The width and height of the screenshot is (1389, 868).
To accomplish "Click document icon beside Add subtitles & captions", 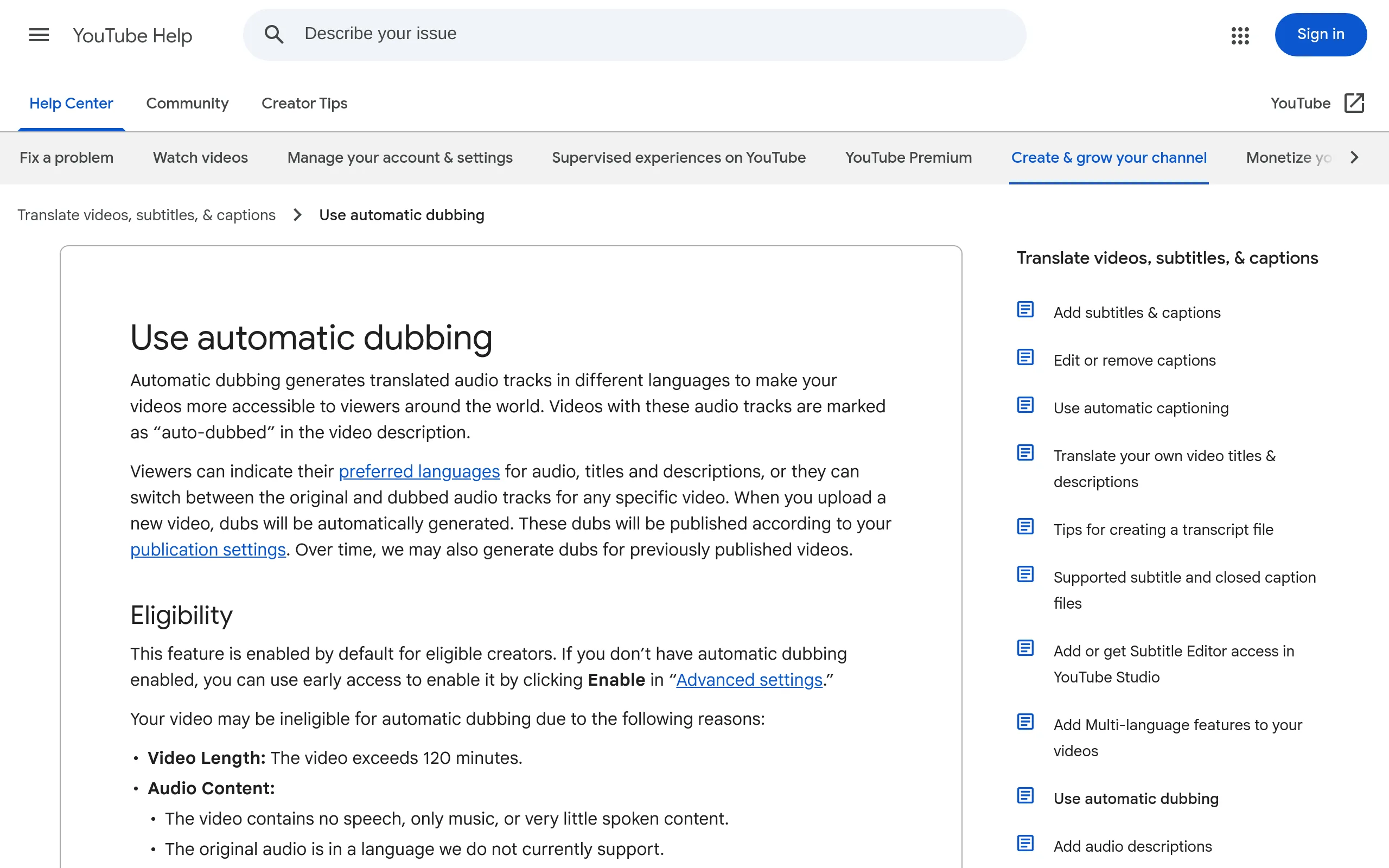I will (x=1025, y=309).
